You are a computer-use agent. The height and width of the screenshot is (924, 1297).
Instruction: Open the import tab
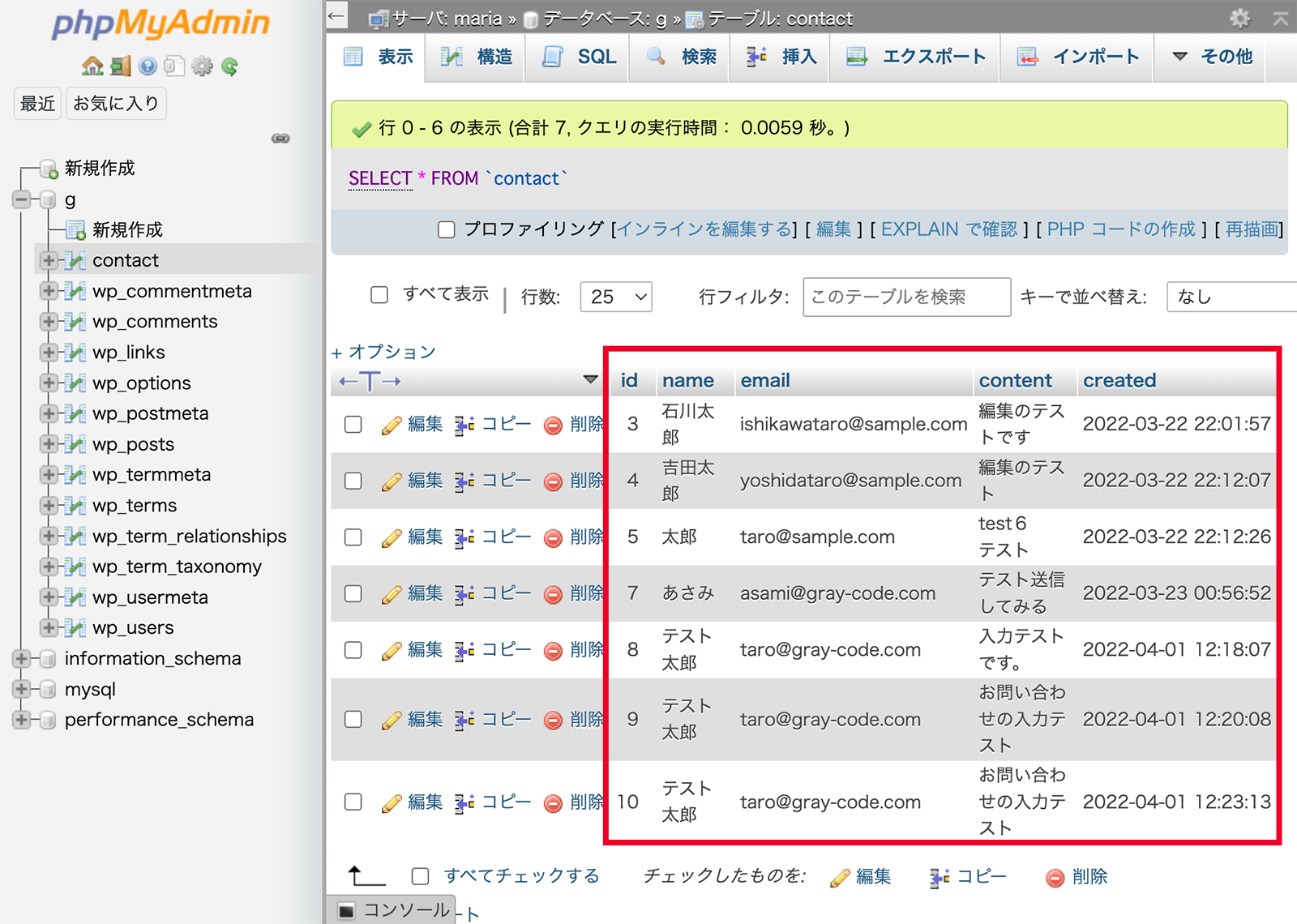(1078, 57)
